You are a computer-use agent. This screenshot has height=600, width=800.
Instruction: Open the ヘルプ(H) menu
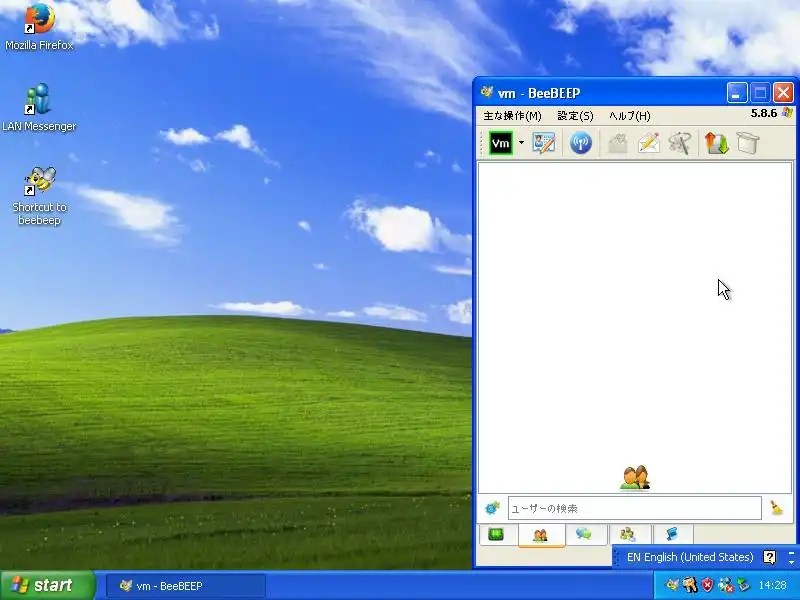click(x=630, y=116)
